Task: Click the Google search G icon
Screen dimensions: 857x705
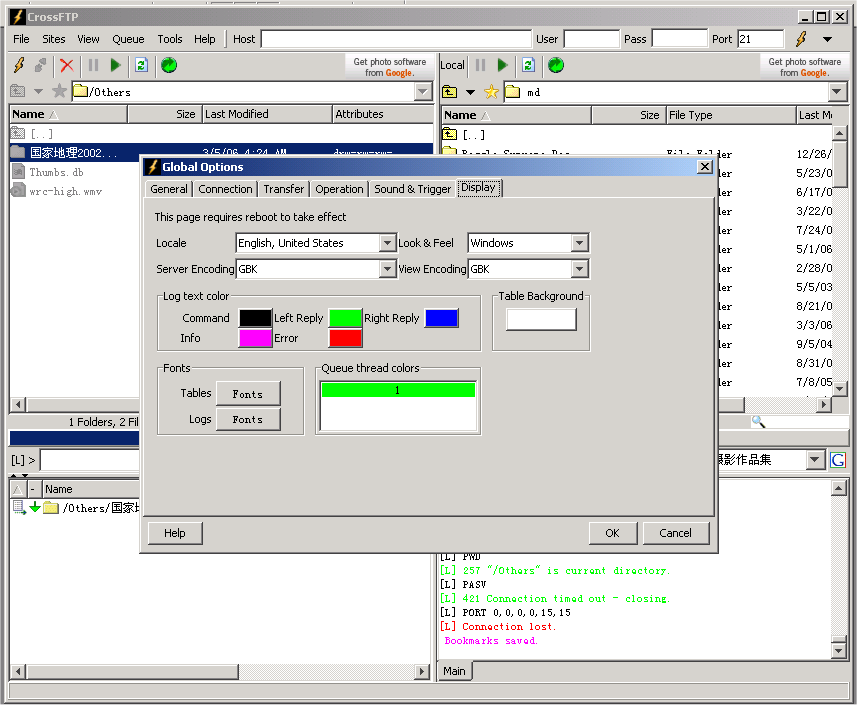Action: click(x=838, y=460)
